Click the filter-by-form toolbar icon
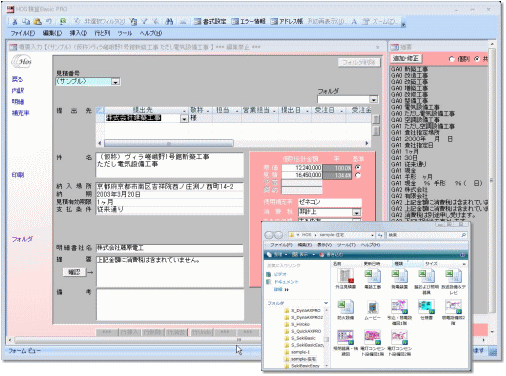506x376 pixels. pyautogui.click(x=133, y=22)
